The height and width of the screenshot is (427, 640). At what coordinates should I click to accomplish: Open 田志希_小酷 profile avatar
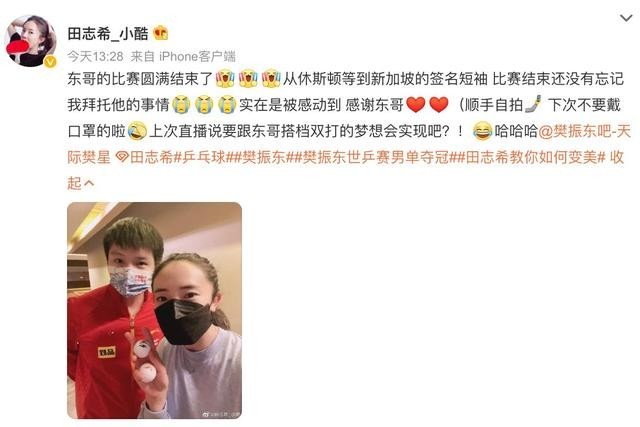pyautogui.click(x=31, y=40)
